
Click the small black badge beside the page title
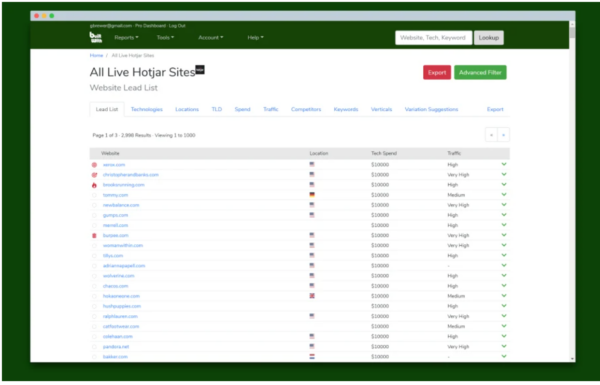click(x=200, y=70)
